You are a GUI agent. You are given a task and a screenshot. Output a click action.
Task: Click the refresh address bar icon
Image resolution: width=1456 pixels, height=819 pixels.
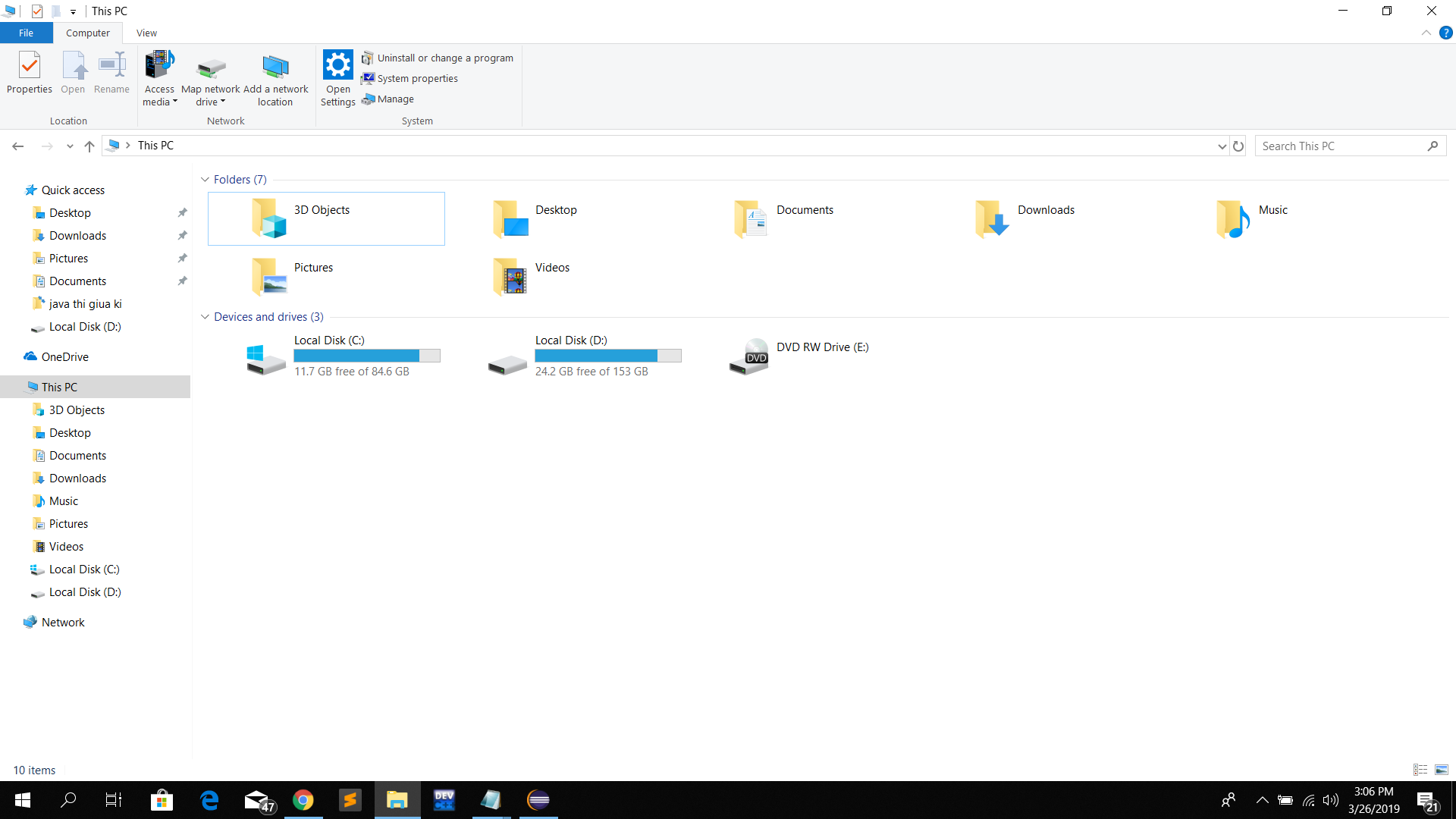click(x=1238, y=146)
